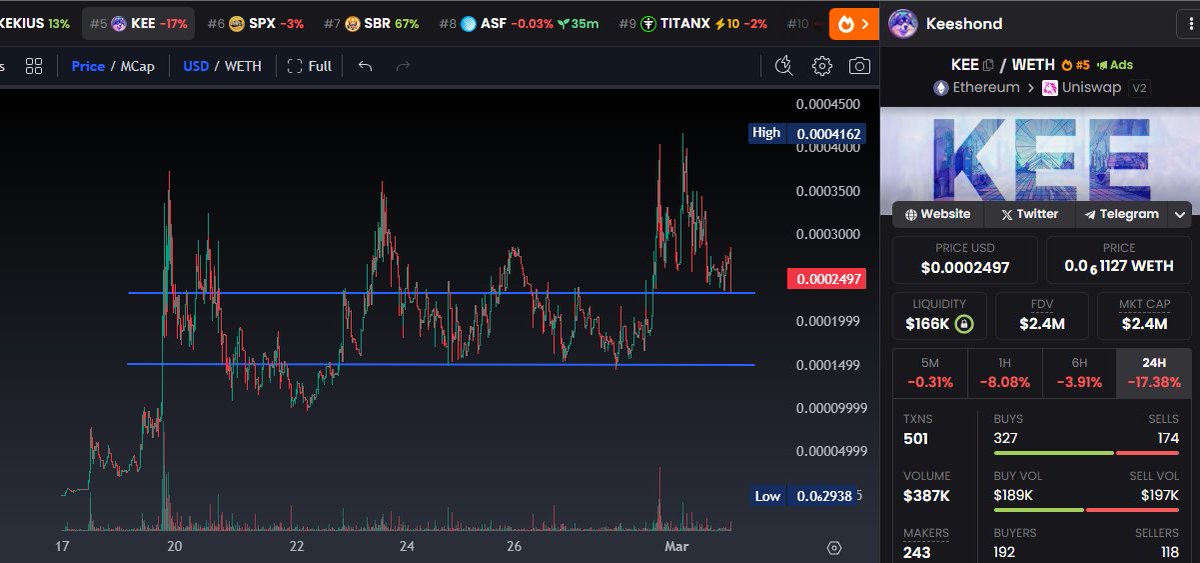Open the multichart grid layout icon
This screenshot has width=1200, height=563.
pos(34,66)
